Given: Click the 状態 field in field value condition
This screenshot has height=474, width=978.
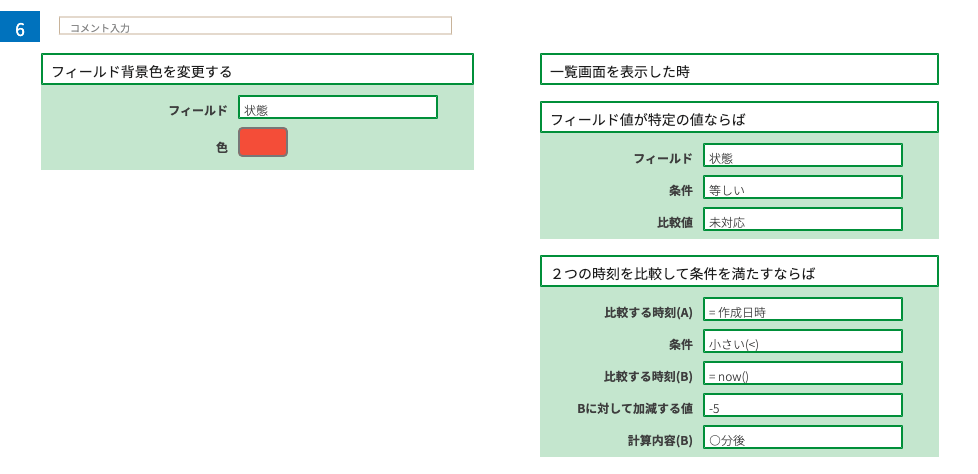Looking at the screenshot, I should coord(803,155).
